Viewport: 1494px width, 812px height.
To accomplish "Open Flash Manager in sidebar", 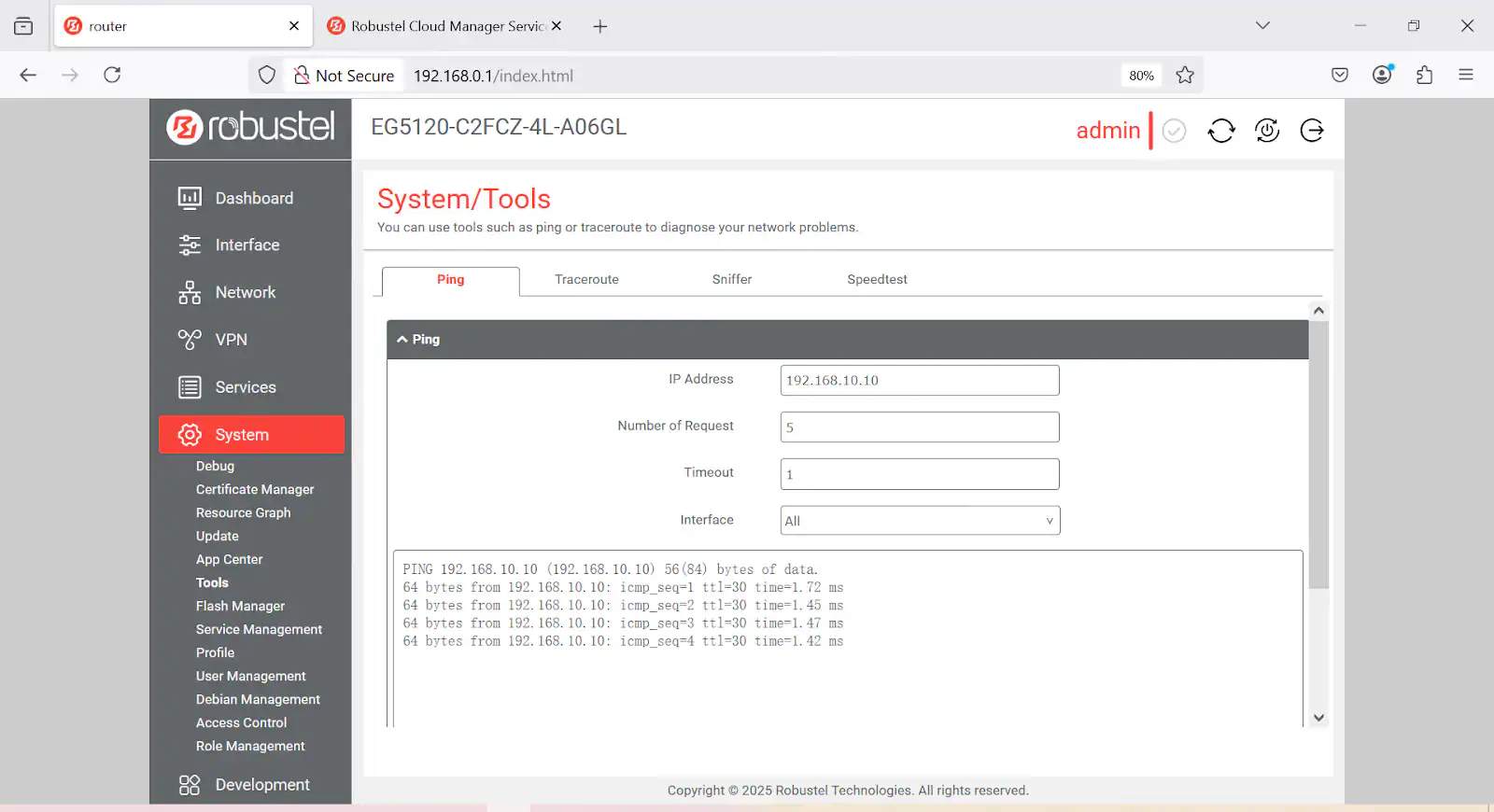I will pyautogui.click(x=240, y=606).
